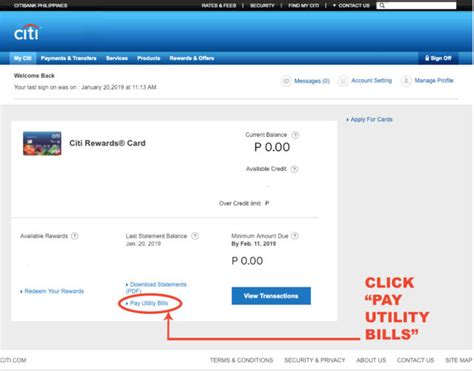Screen dimensions: 474x371
Task: Click into the top search field
Action: click(x=416, y=5)
